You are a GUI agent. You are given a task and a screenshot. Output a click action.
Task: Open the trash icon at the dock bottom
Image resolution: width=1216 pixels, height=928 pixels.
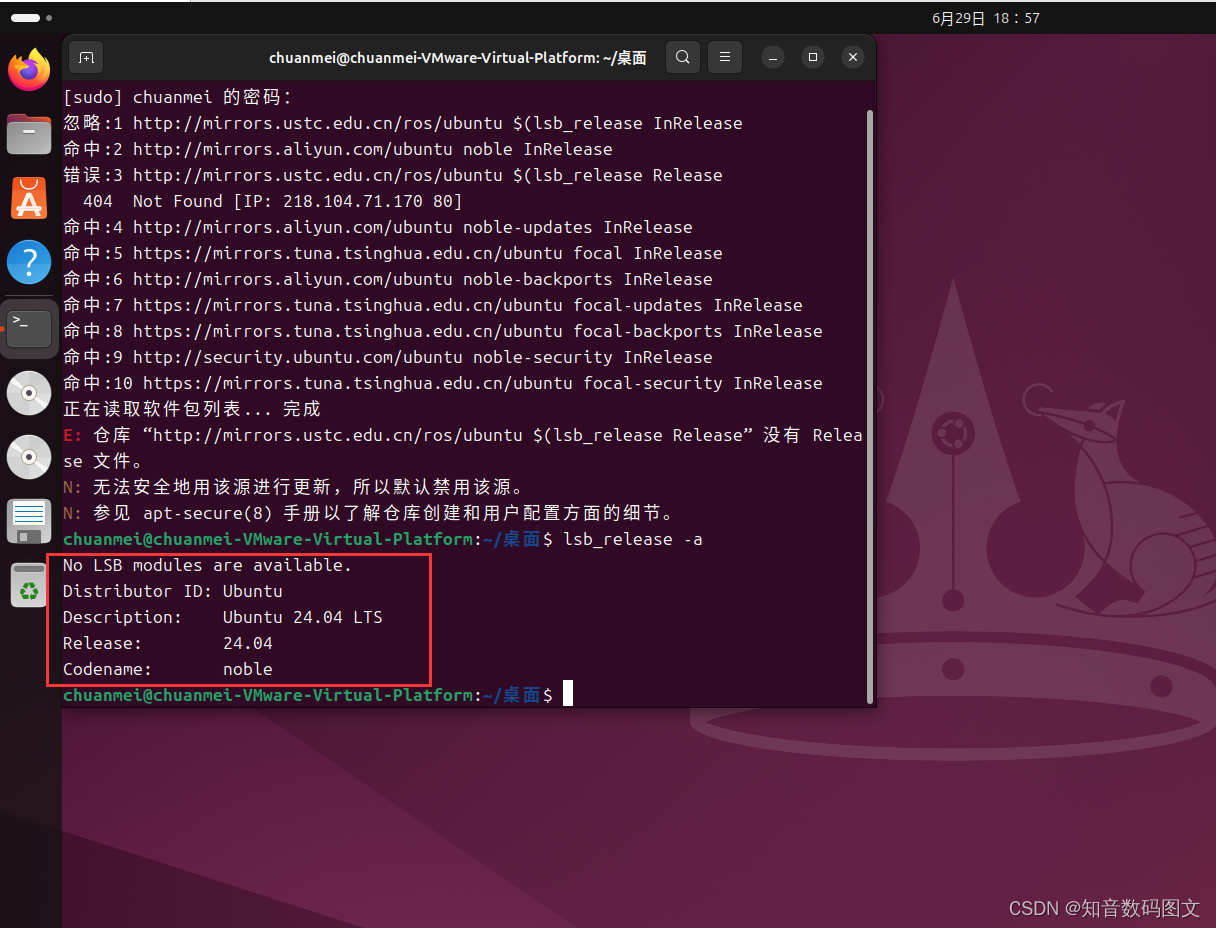coord(28,585)
